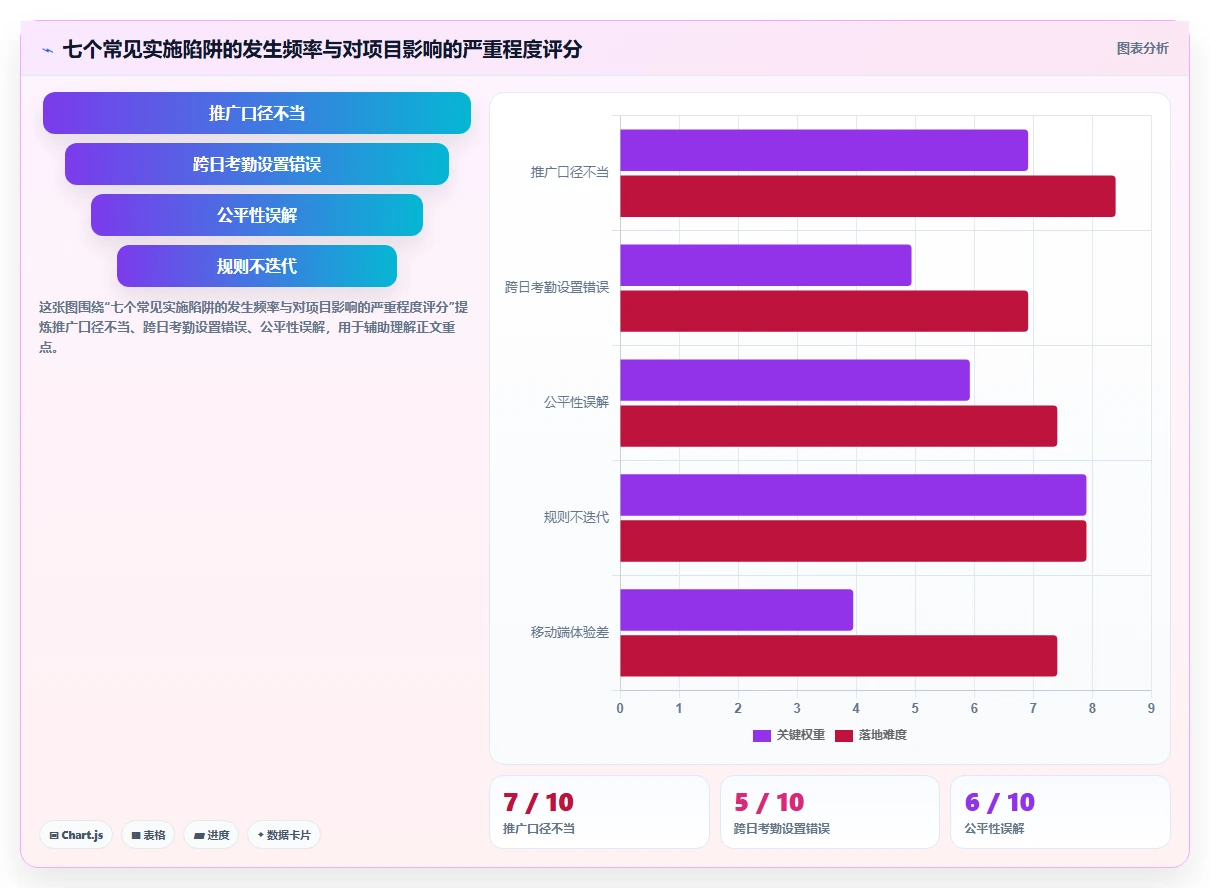Click red bar for 跨日考勤设置错误
Screen dimensions: 1210x888
pos(824,311)
